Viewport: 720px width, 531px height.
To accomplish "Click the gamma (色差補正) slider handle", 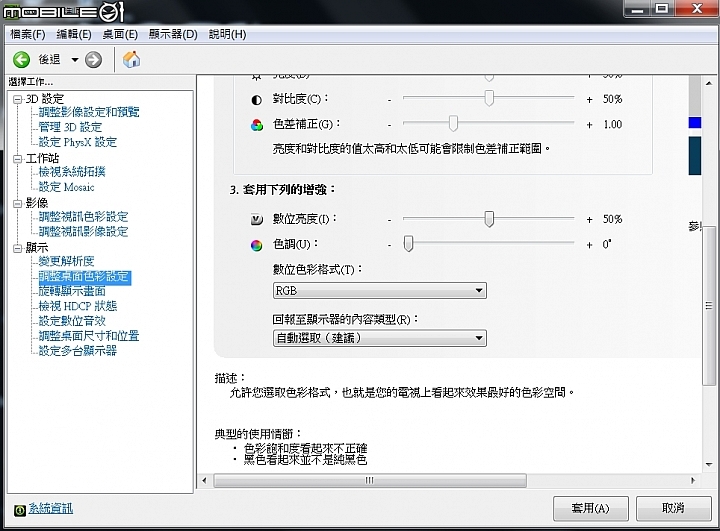I will click(453, 123).
